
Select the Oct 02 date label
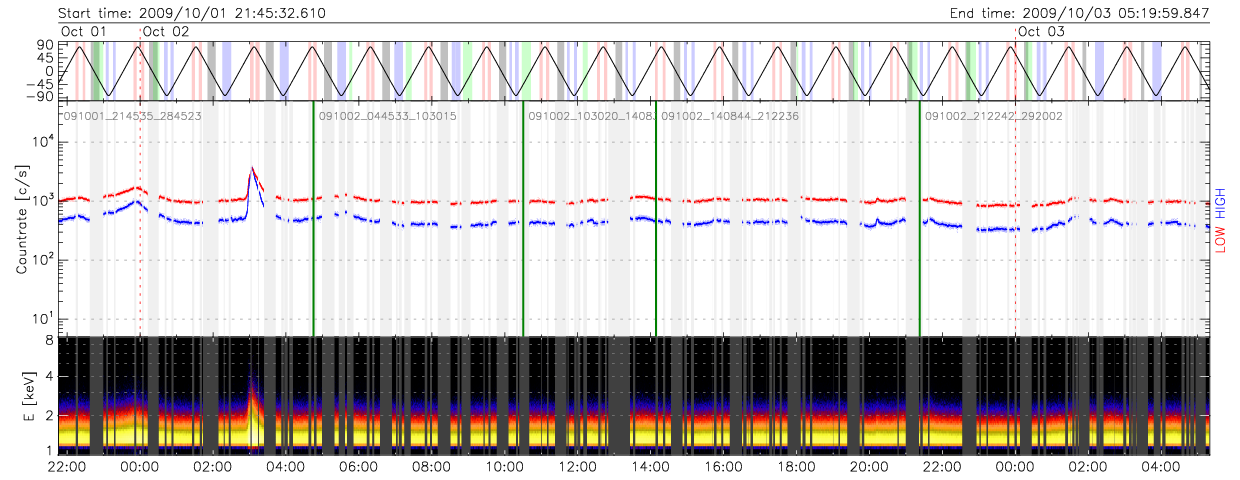(x=166, y=31)
